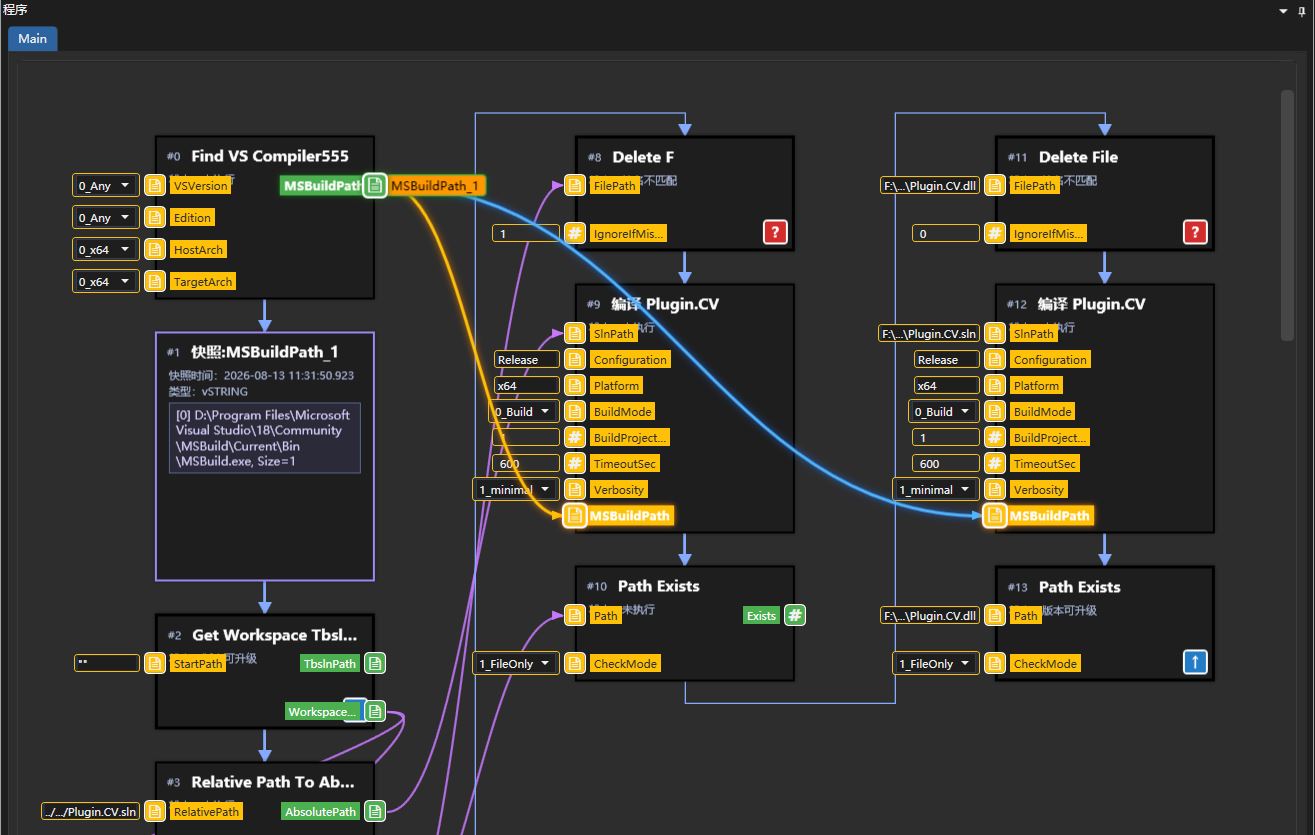The width and height of the screenshot is (1315, 835).
Task: Select the Find VS Compiler555 node title
Action: (270, 156)
